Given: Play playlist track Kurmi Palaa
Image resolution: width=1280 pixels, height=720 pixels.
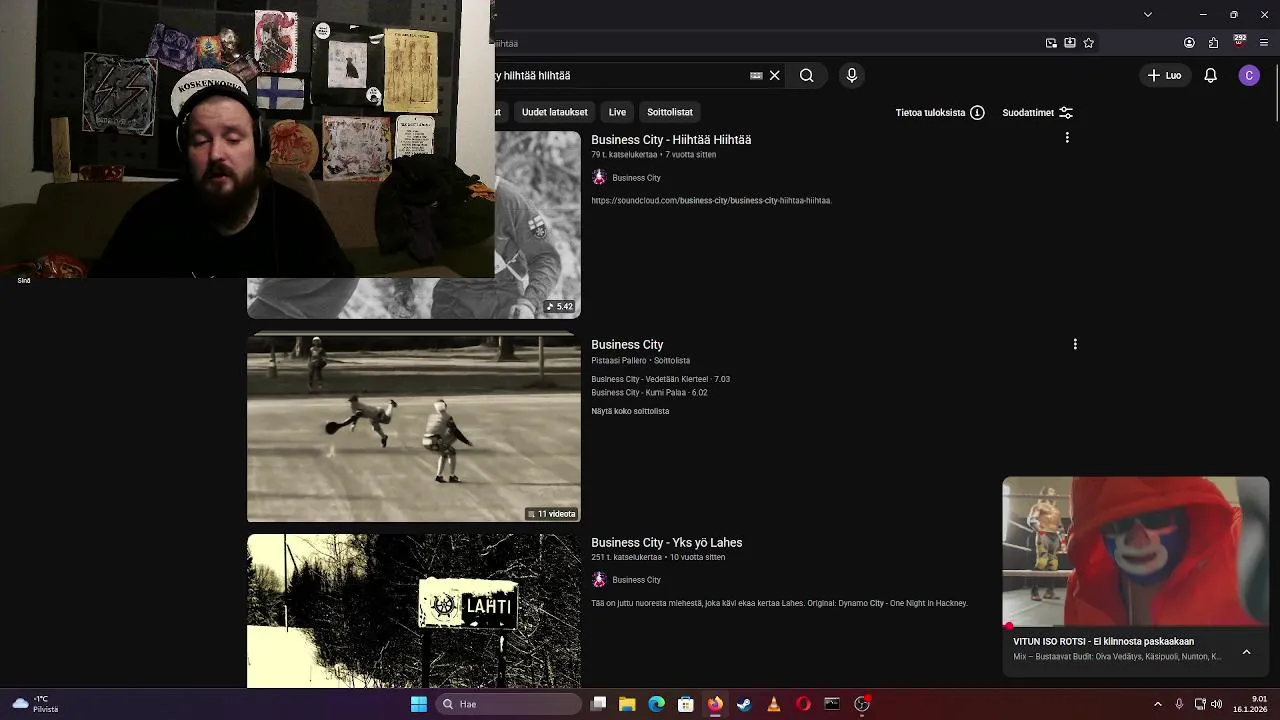Looking at the screenshot, I should coord(649,393).
